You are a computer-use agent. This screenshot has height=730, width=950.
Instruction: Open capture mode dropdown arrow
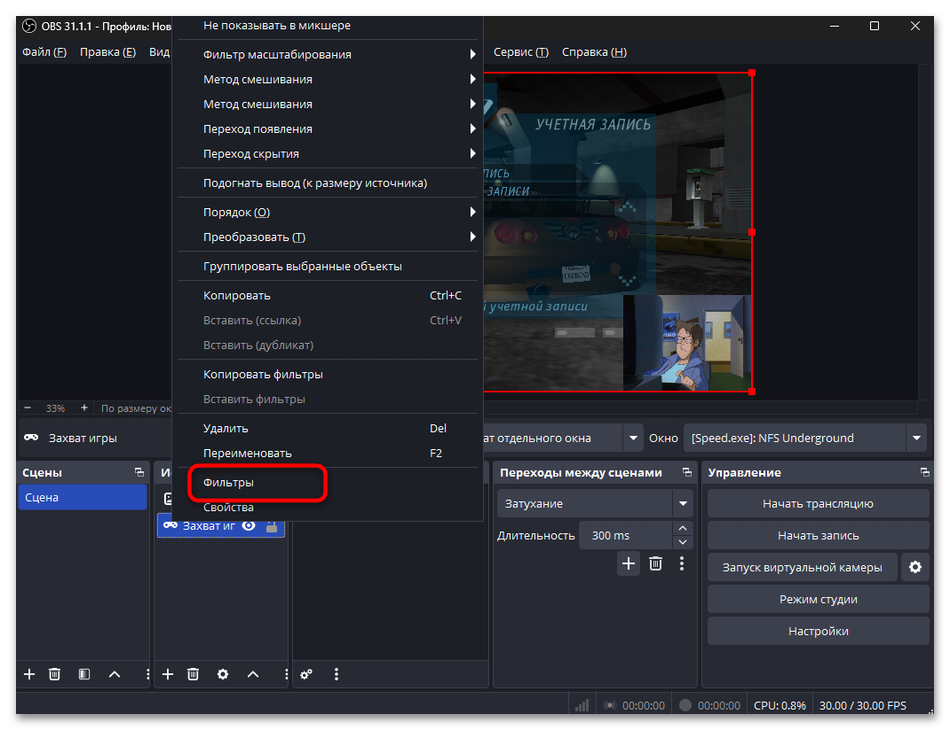pyautogui.click(x=633, y=438)
